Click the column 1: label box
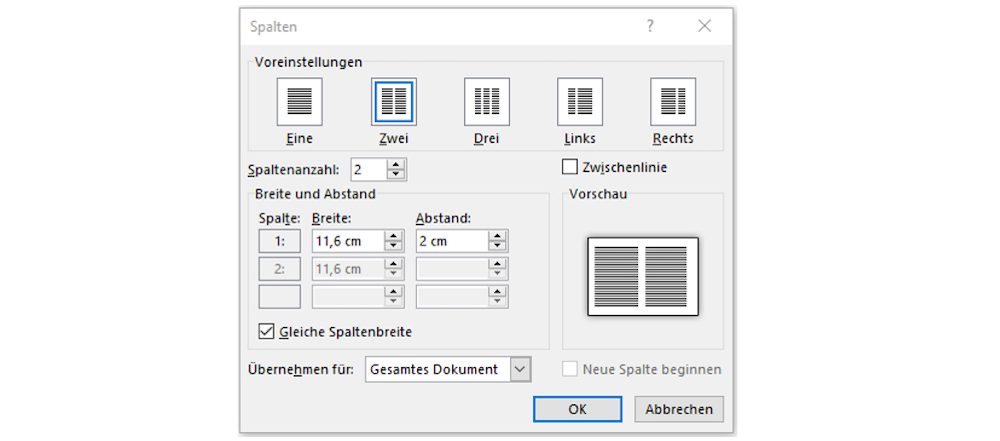 click(279, 241)
